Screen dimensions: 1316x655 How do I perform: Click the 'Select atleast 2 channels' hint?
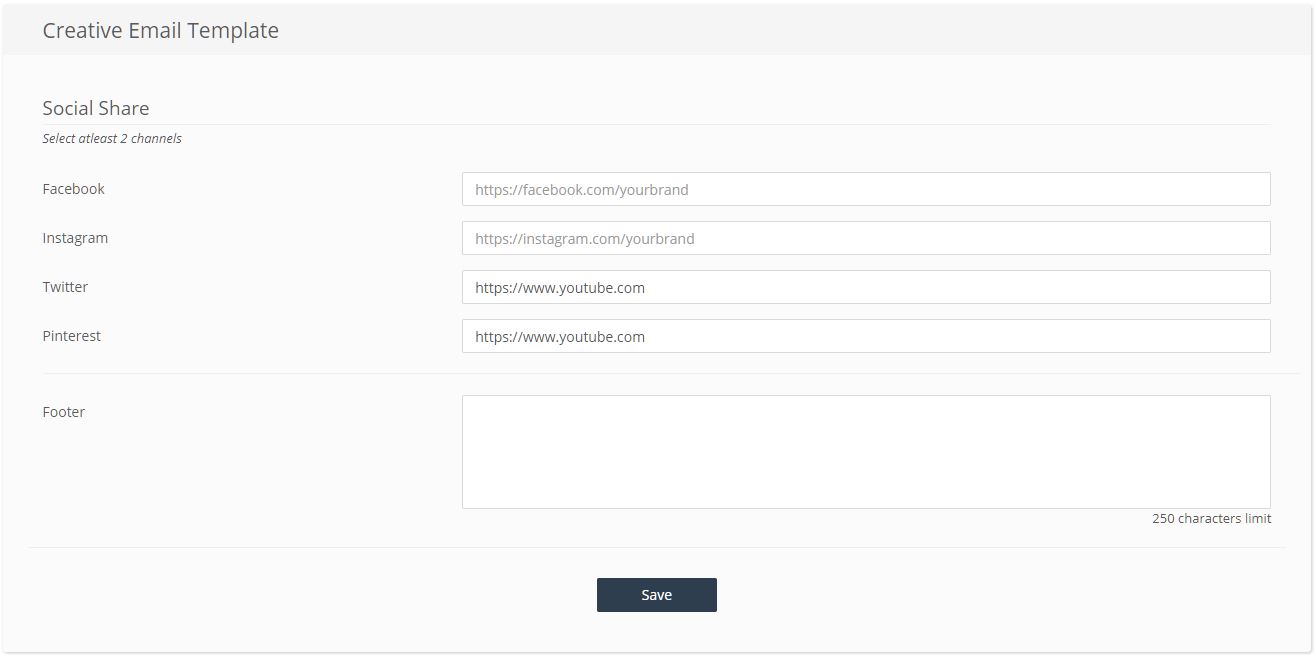(x=112, y=139)
